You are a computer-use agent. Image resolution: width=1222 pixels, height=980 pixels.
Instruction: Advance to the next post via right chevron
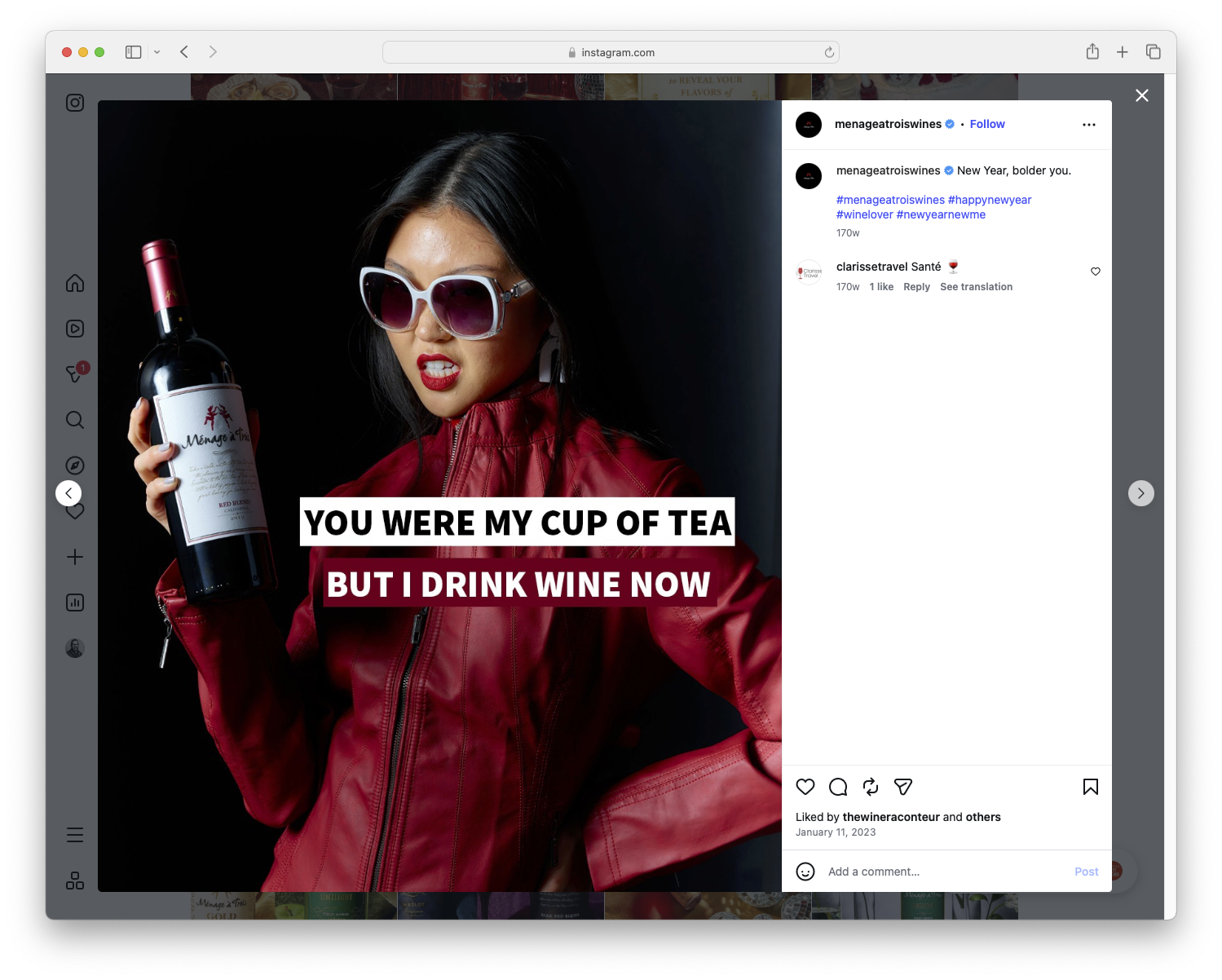1140,492
